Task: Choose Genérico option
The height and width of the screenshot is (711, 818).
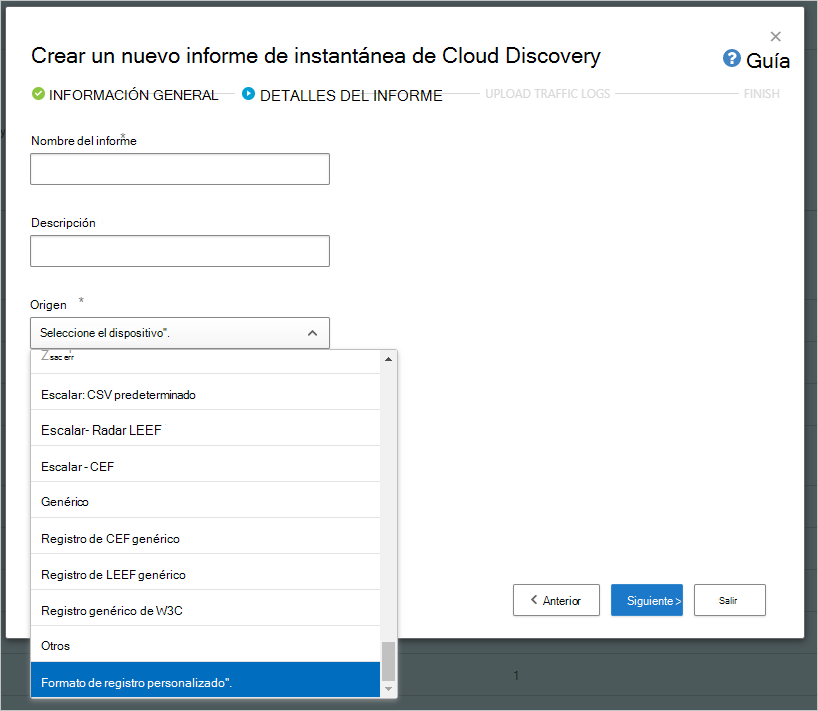Action: [x=206, y=502]
